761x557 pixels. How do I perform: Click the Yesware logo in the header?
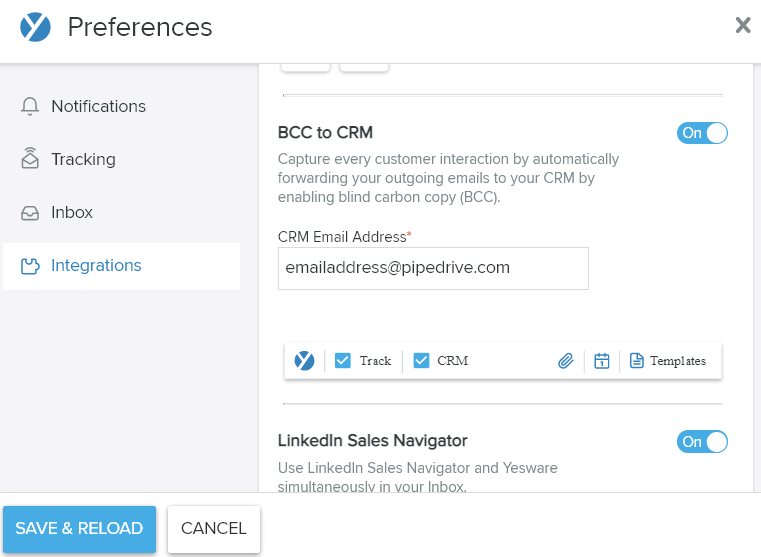(x=35, y=27)
